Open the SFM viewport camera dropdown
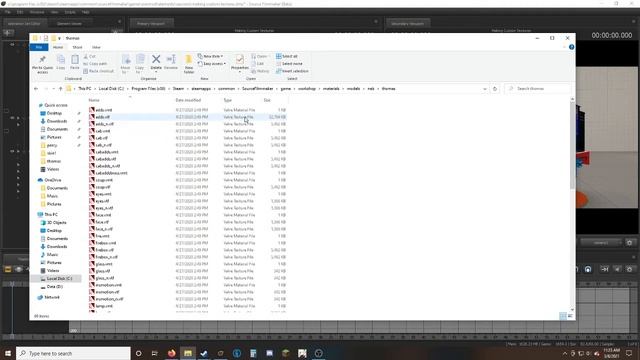Screen dimensions: 640x360 pos(601,242)
